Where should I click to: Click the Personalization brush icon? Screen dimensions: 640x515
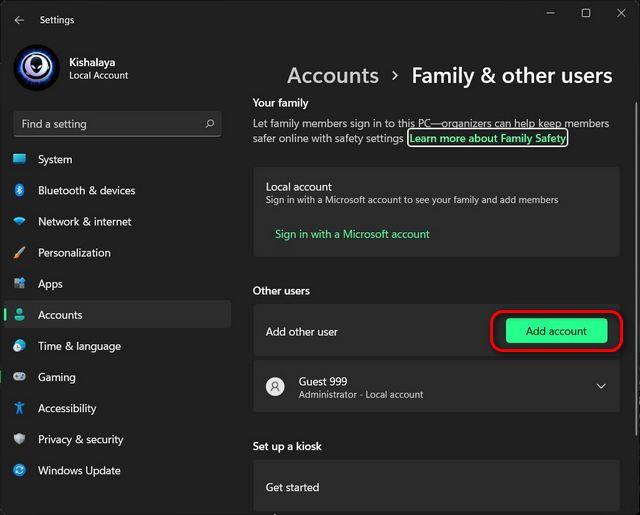coord(19,253)
